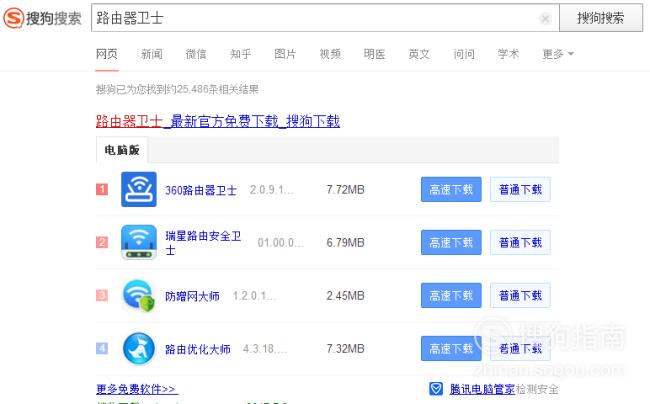Screen dimensions: 650x404
Task: Switch to the 知乎 tab
Action: coord(241,54)
